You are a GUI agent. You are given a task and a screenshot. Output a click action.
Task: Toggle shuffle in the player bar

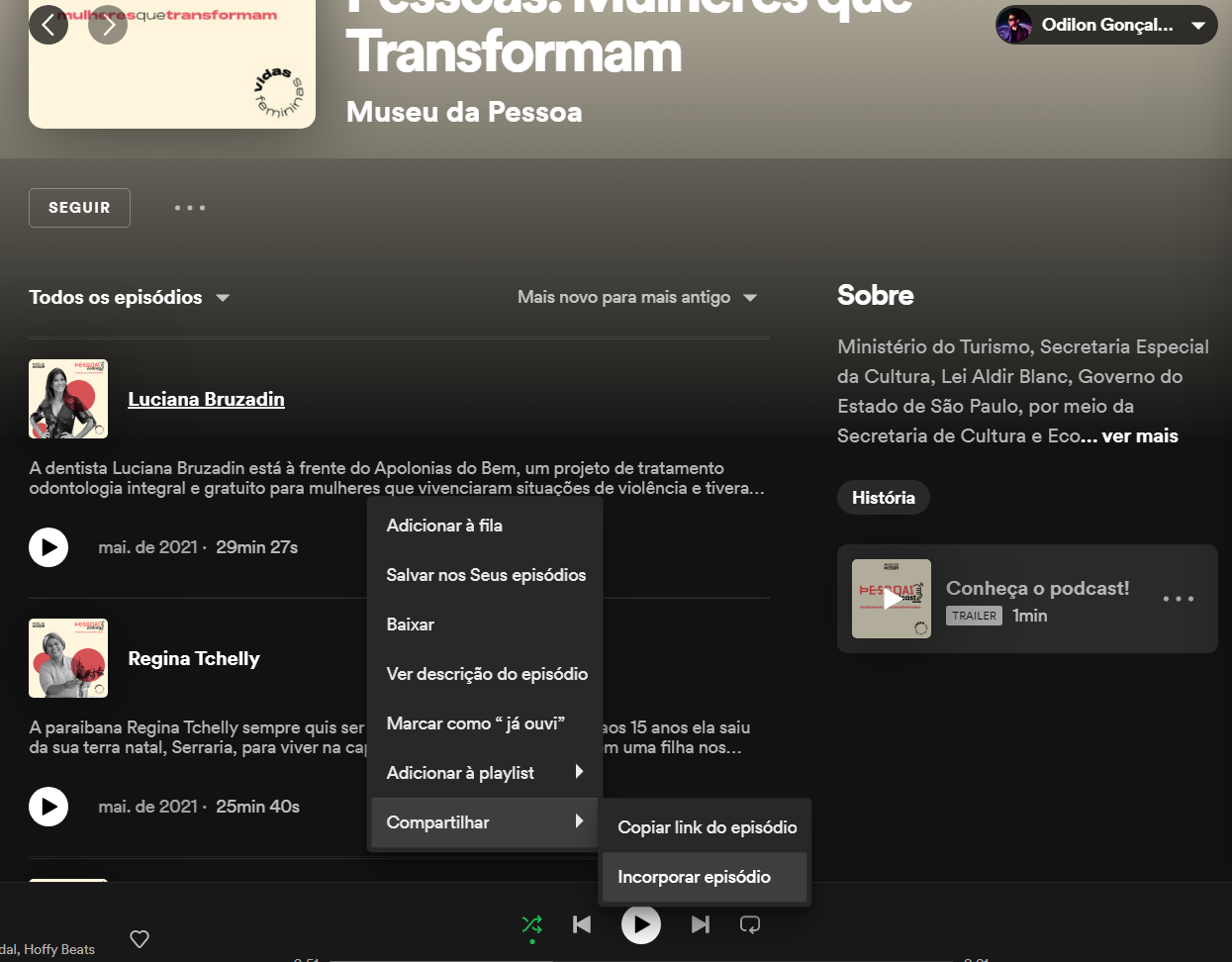(x=532, y=924)
